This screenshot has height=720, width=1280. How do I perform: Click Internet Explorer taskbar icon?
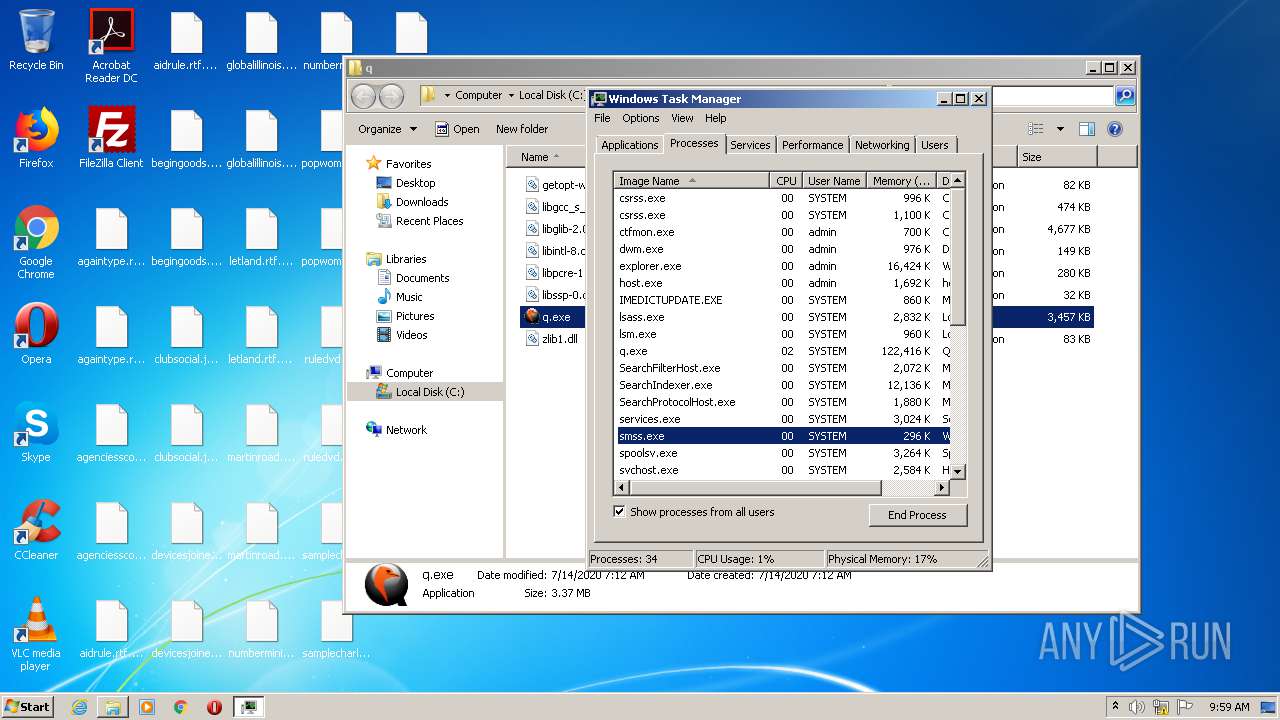coord(79,707)
